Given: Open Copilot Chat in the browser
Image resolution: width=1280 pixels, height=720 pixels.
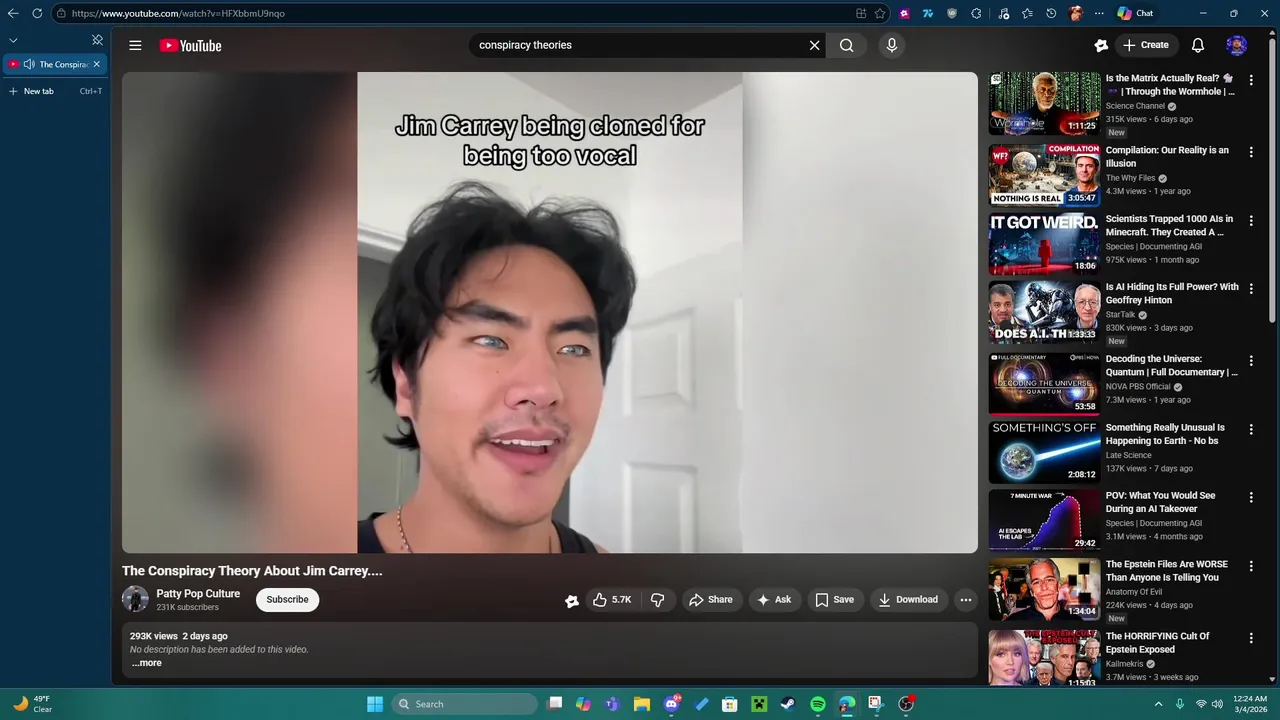Looking at the screenshot, I should point(1135,13).
